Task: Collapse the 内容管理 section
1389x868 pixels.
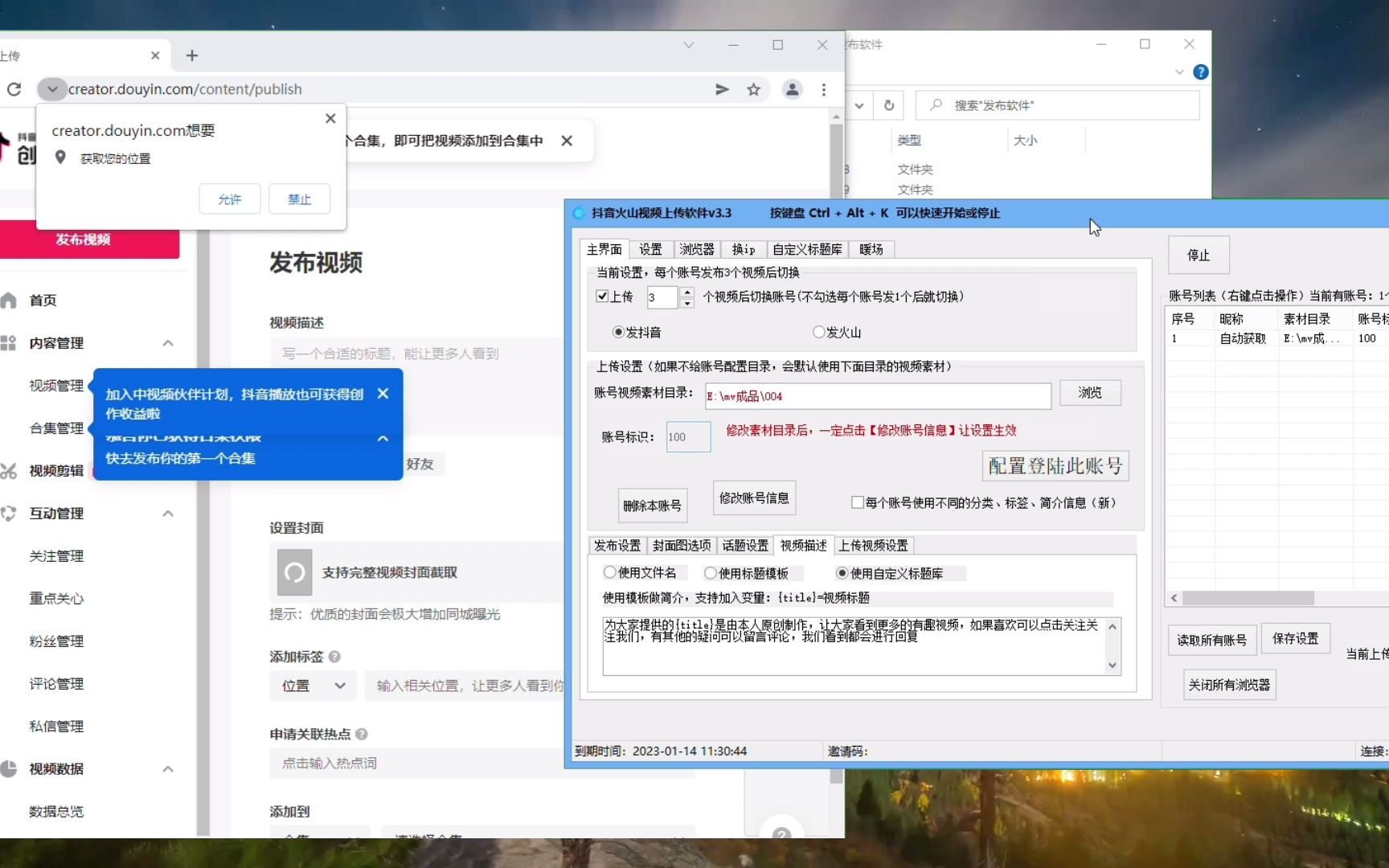Action: pos(168,343)
